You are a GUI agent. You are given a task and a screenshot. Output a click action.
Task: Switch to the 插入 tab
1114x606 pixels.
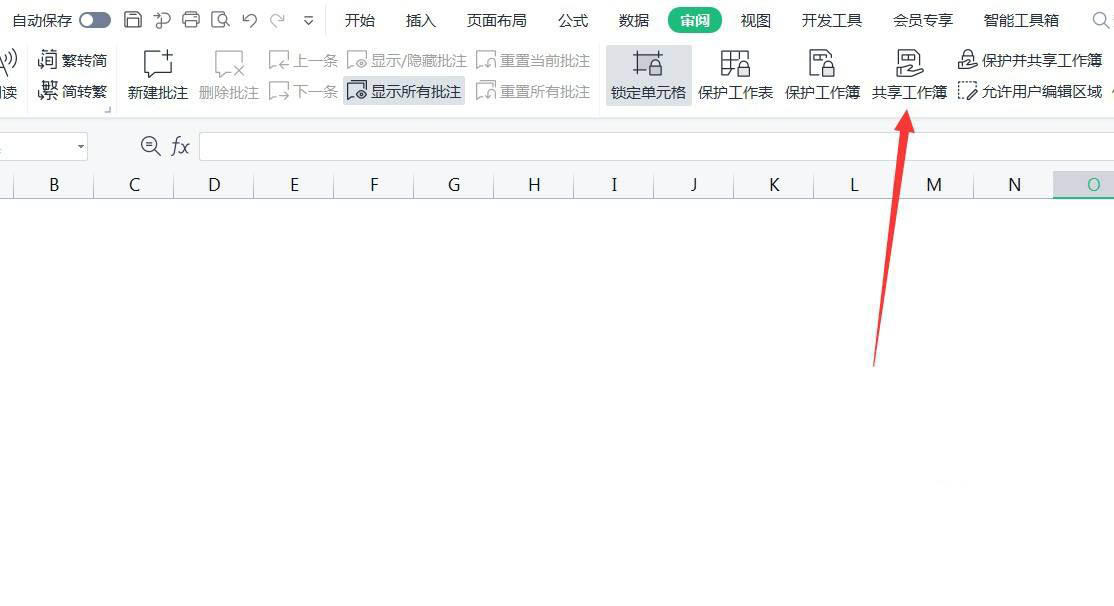click(421, 21)
